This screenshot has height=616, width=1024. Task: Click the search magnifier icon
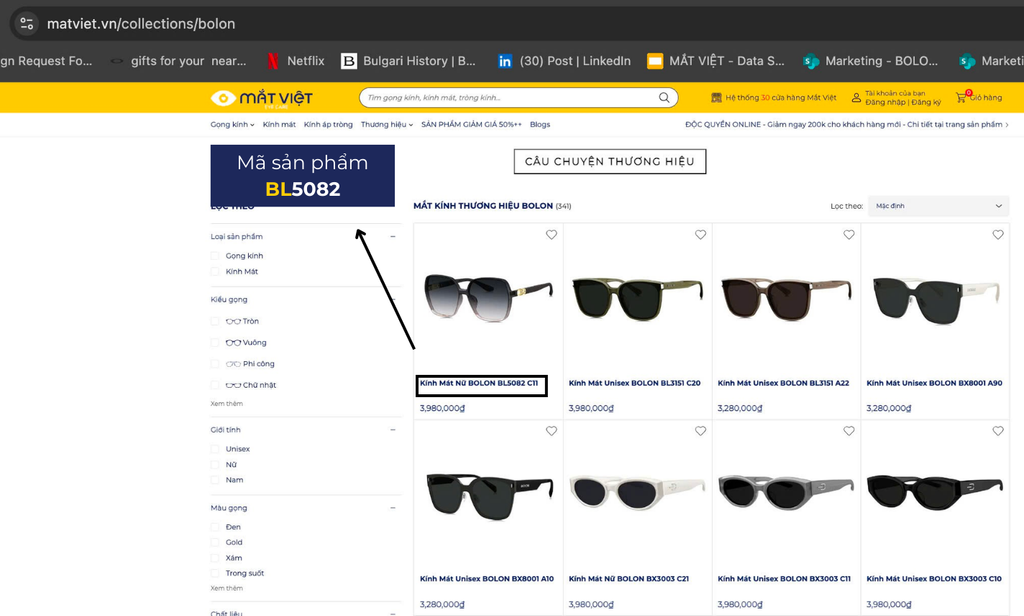click(664, 97)
